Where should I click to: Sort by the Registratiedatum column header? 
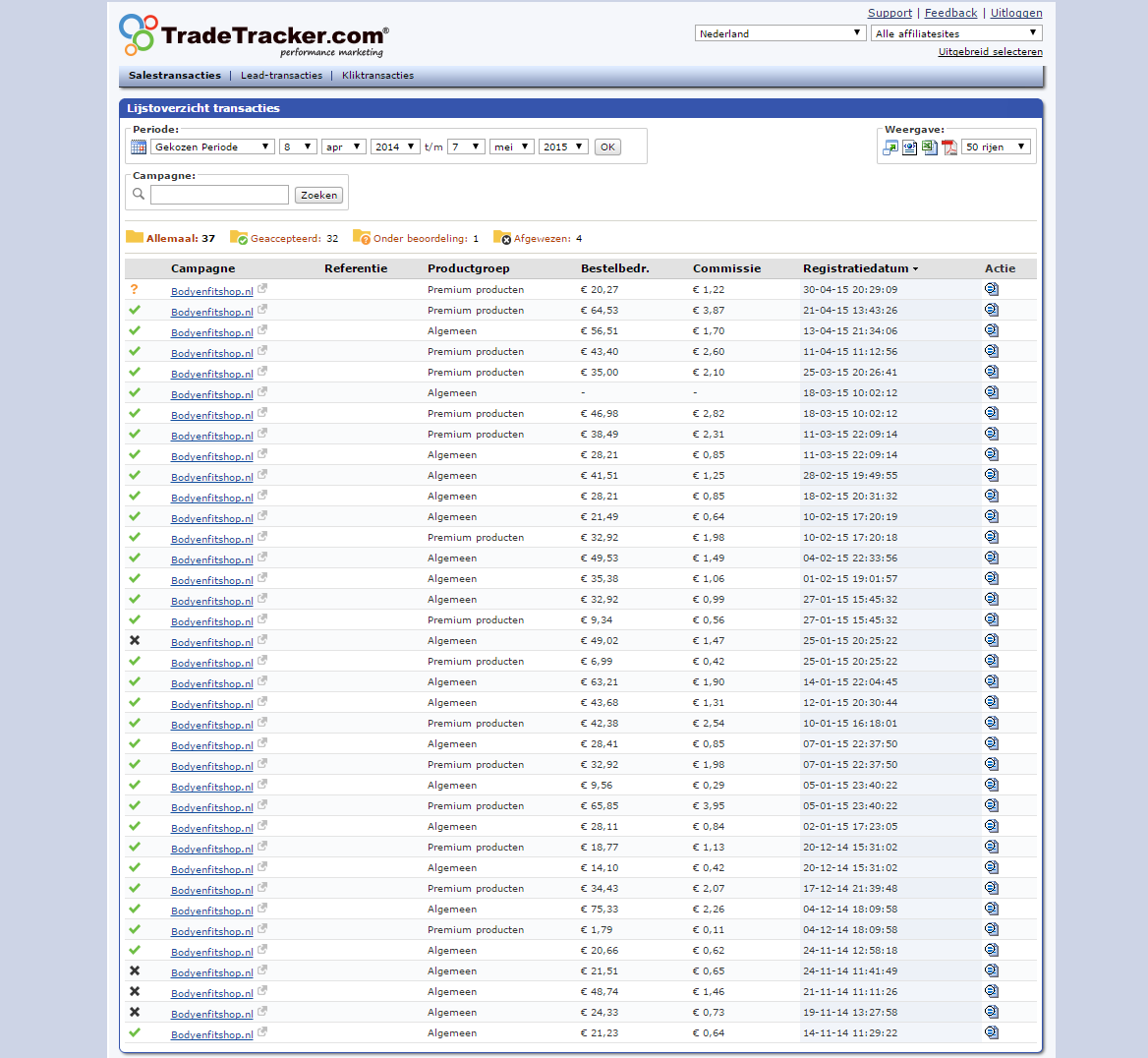(860, 268)
